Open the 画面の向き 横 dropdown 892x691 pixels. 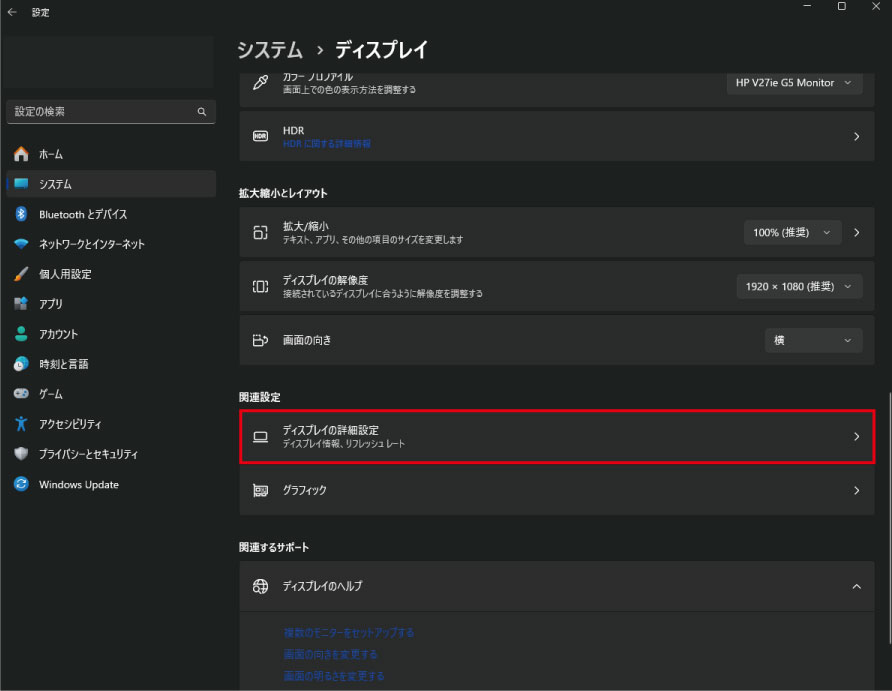pyautogui.click(x=813, y=340)
